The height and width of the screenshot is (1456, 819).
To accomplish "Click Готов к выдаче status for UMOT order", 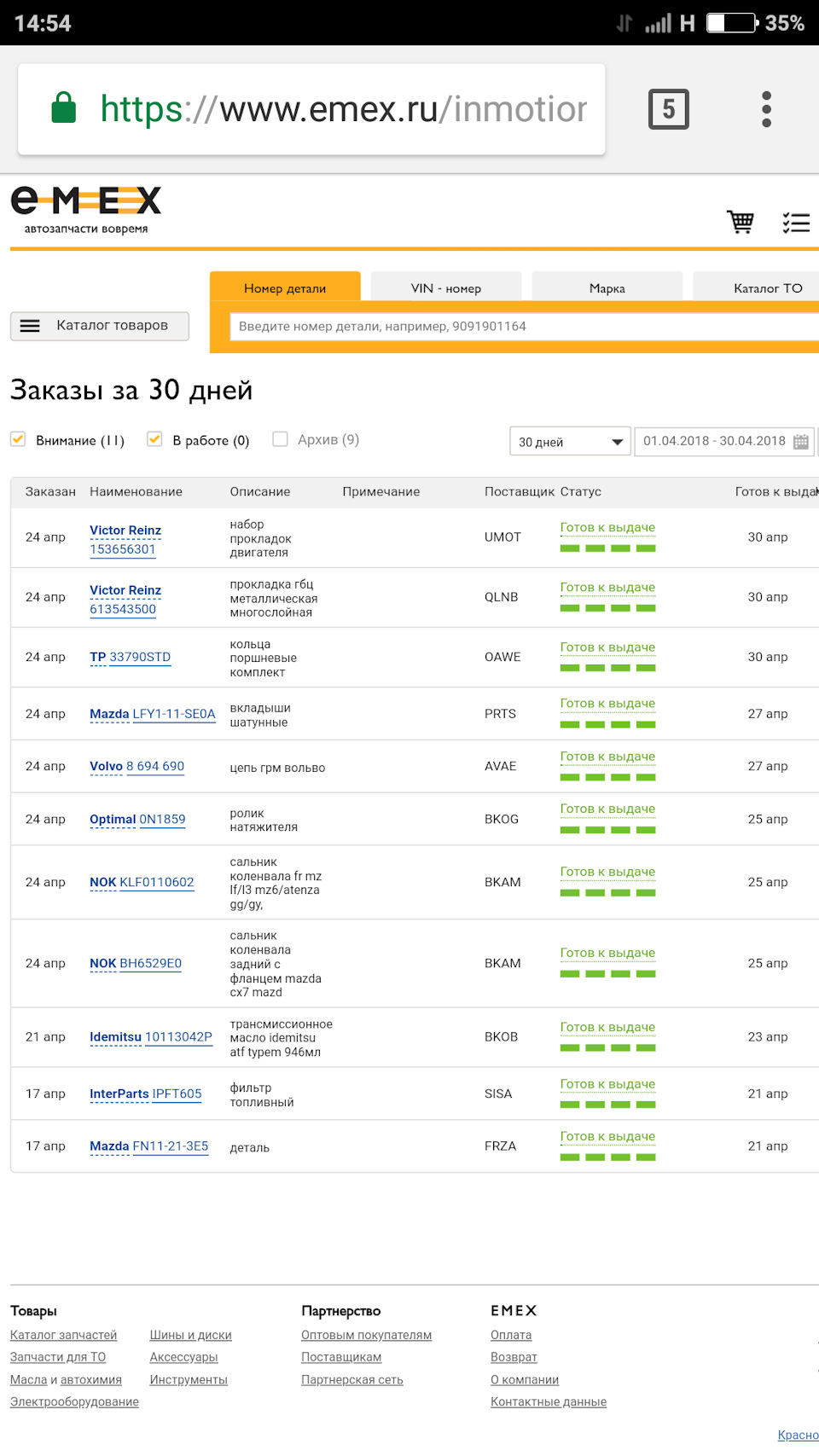I will [607, 528].
